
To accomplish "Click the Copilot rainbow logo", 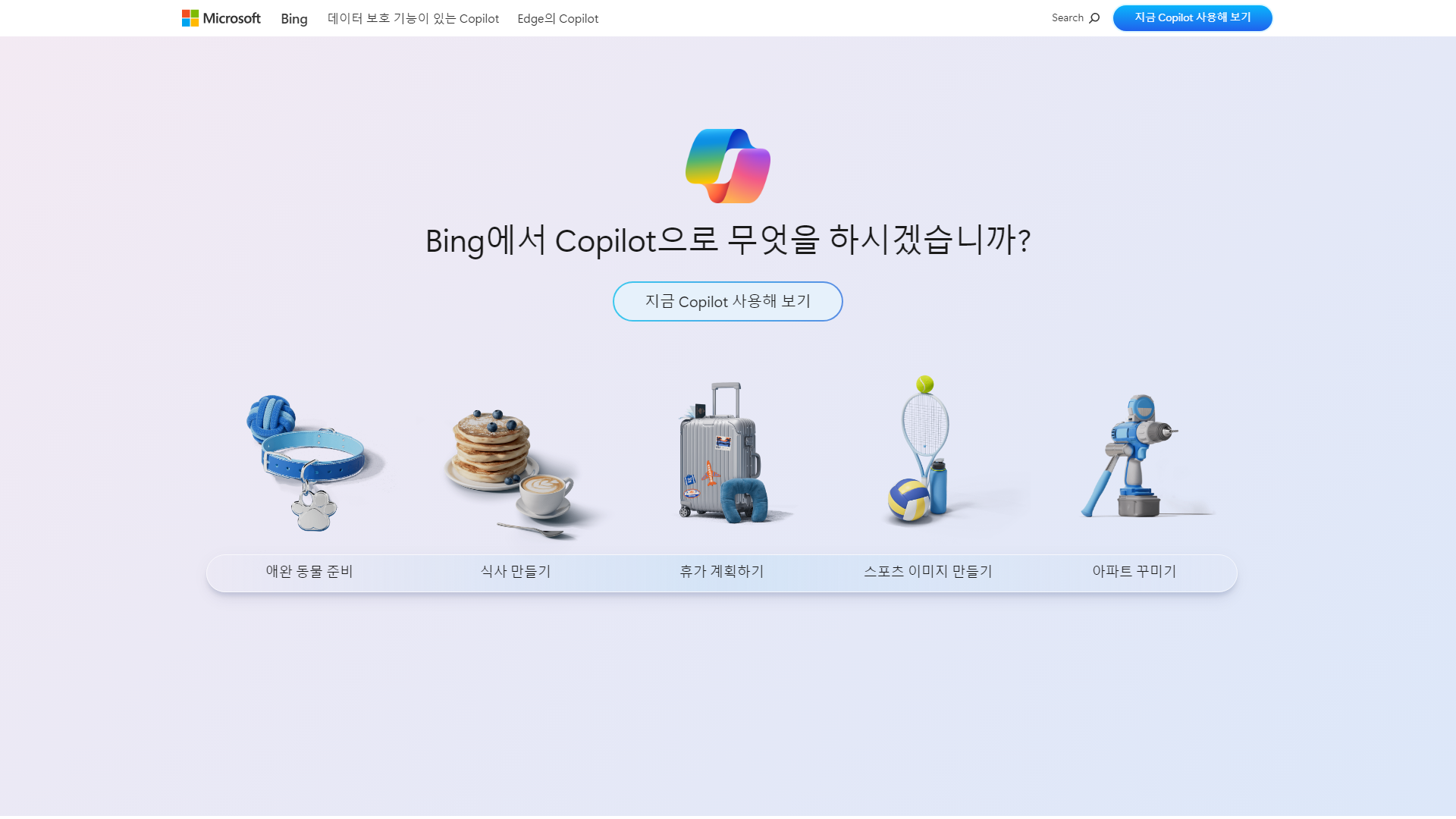I will pos(727,166).
